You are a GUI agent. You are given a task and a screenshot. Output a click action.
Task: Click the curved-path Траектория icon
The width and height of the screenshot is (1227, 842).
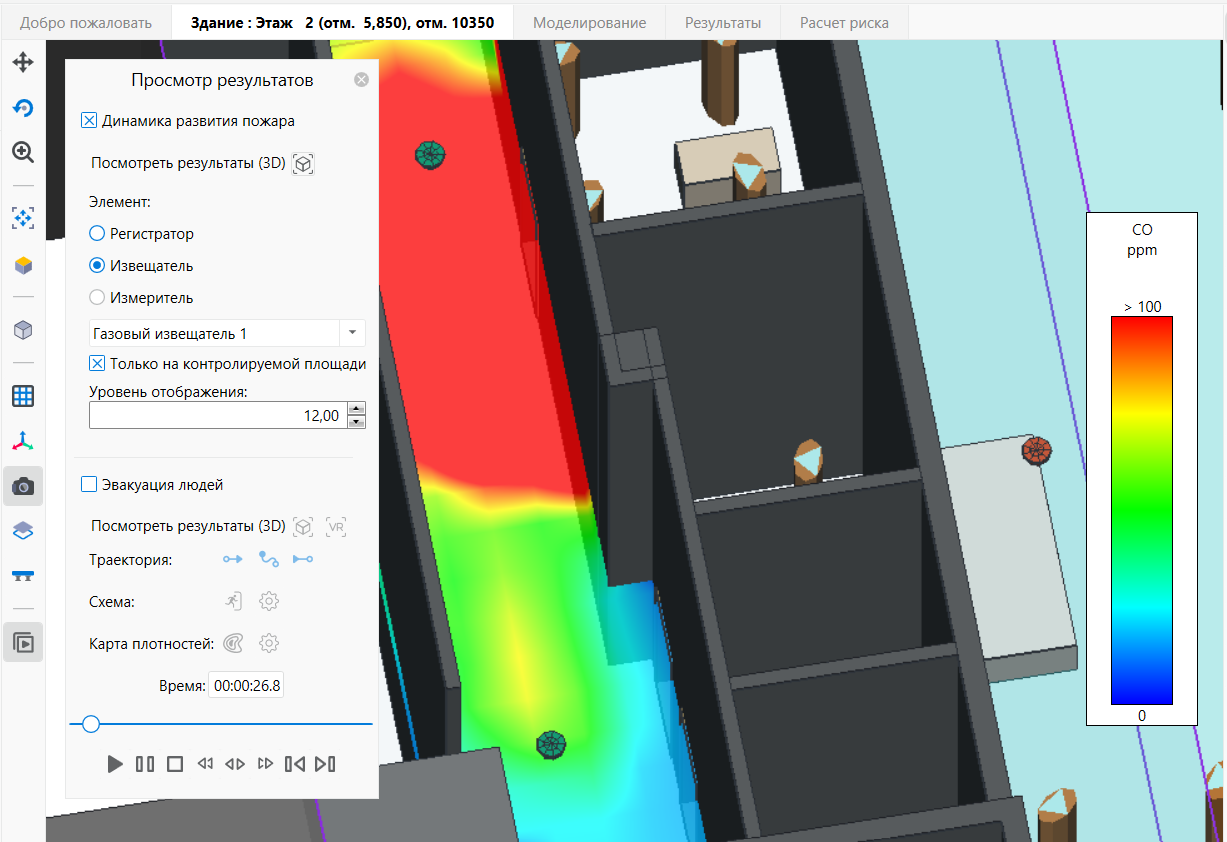[268, 560]
